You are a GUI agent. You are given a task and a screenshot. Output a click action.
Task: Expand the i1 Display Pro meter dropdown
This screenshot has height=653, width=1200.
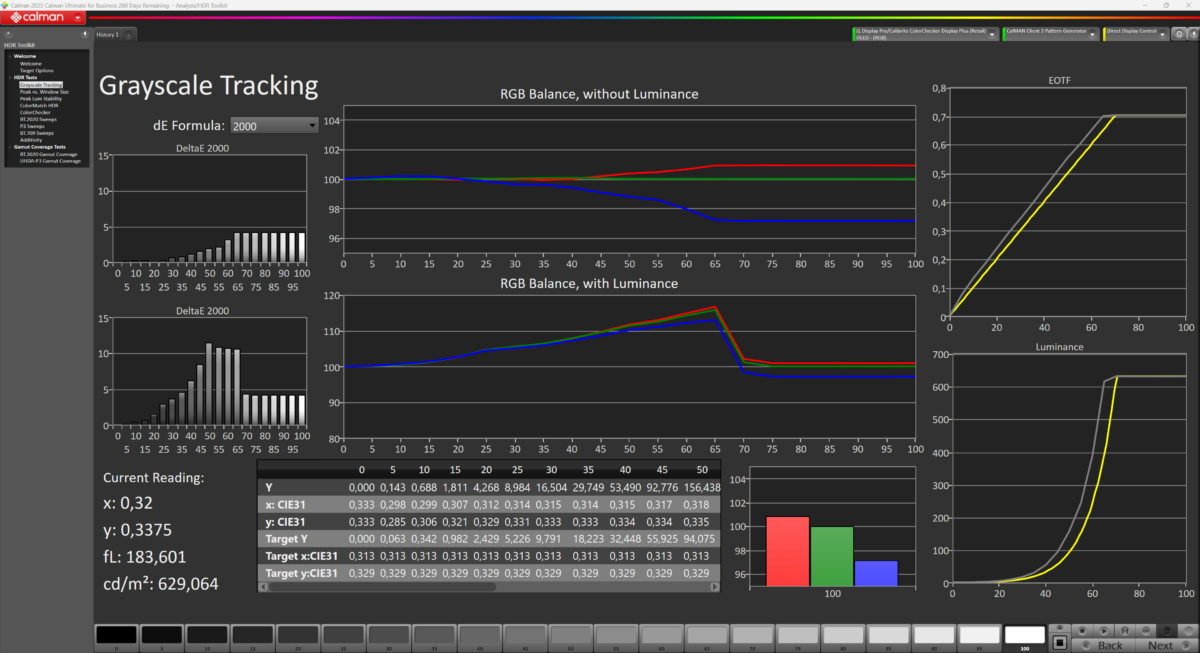[x=992, y=33]
